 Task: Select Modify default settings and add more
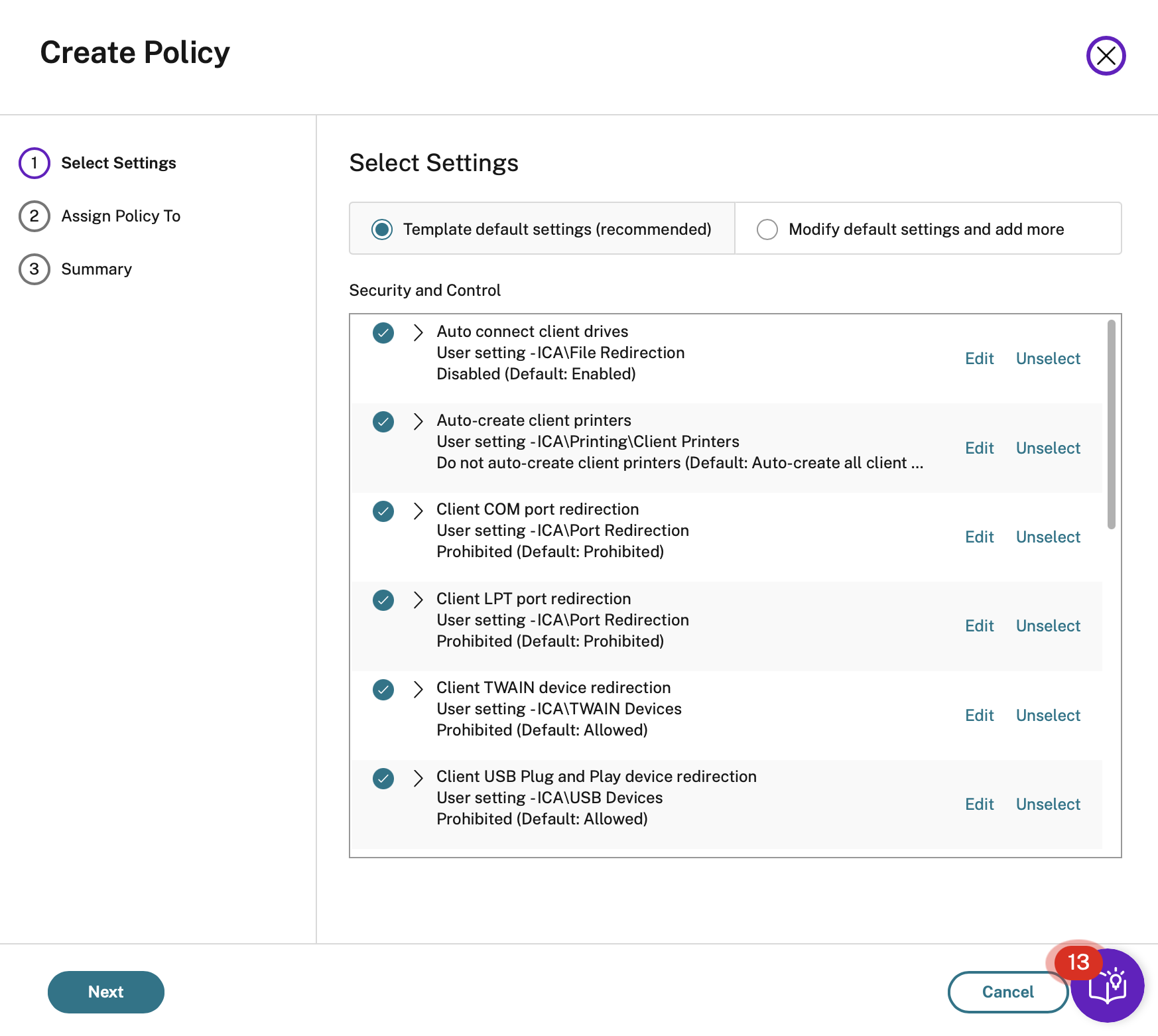(x=767, y=229)
